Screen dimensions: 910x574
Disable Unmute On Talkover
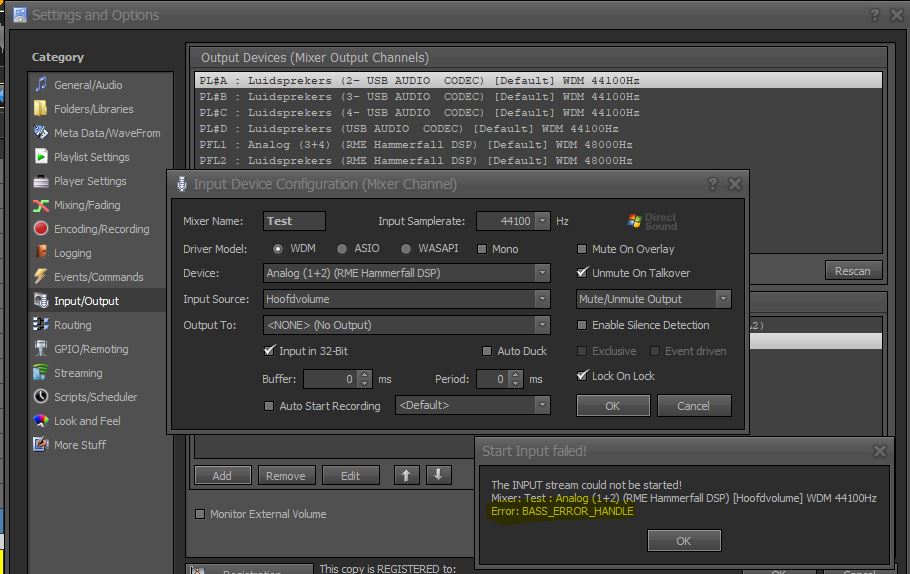pos(582,272)
